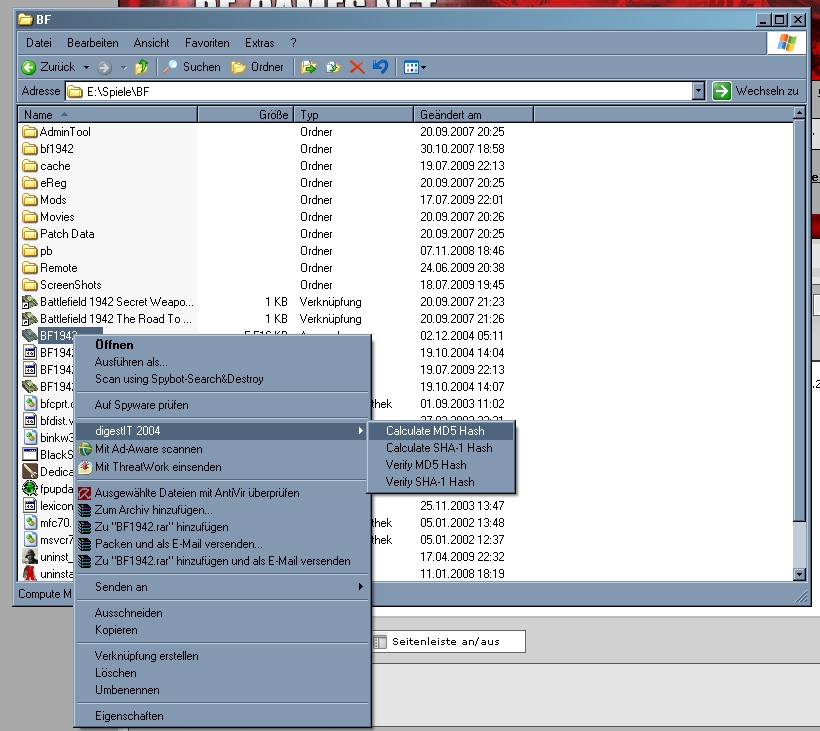The height and width of the screenshot is (731, 820).
Task: Click the AdminTool folder icon
Action: pos(30,132)
